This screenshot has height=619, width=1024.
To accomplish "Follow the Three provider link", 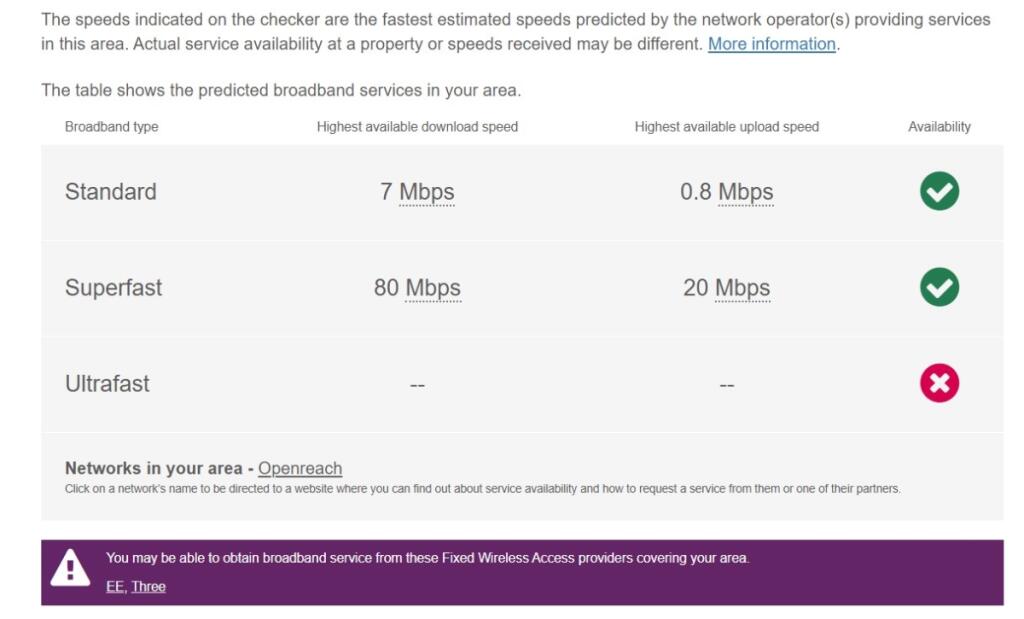I will tap(148, 586).
